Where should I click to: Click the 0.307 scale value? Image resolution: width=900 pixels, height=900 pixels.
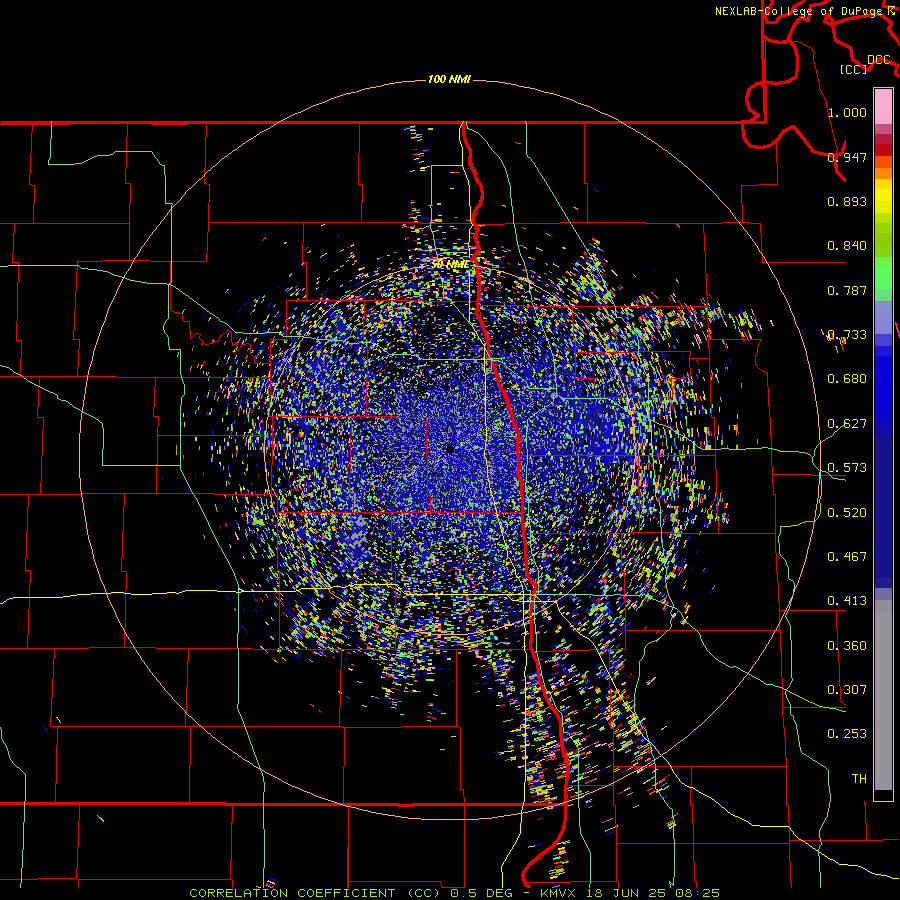[847, 690]
